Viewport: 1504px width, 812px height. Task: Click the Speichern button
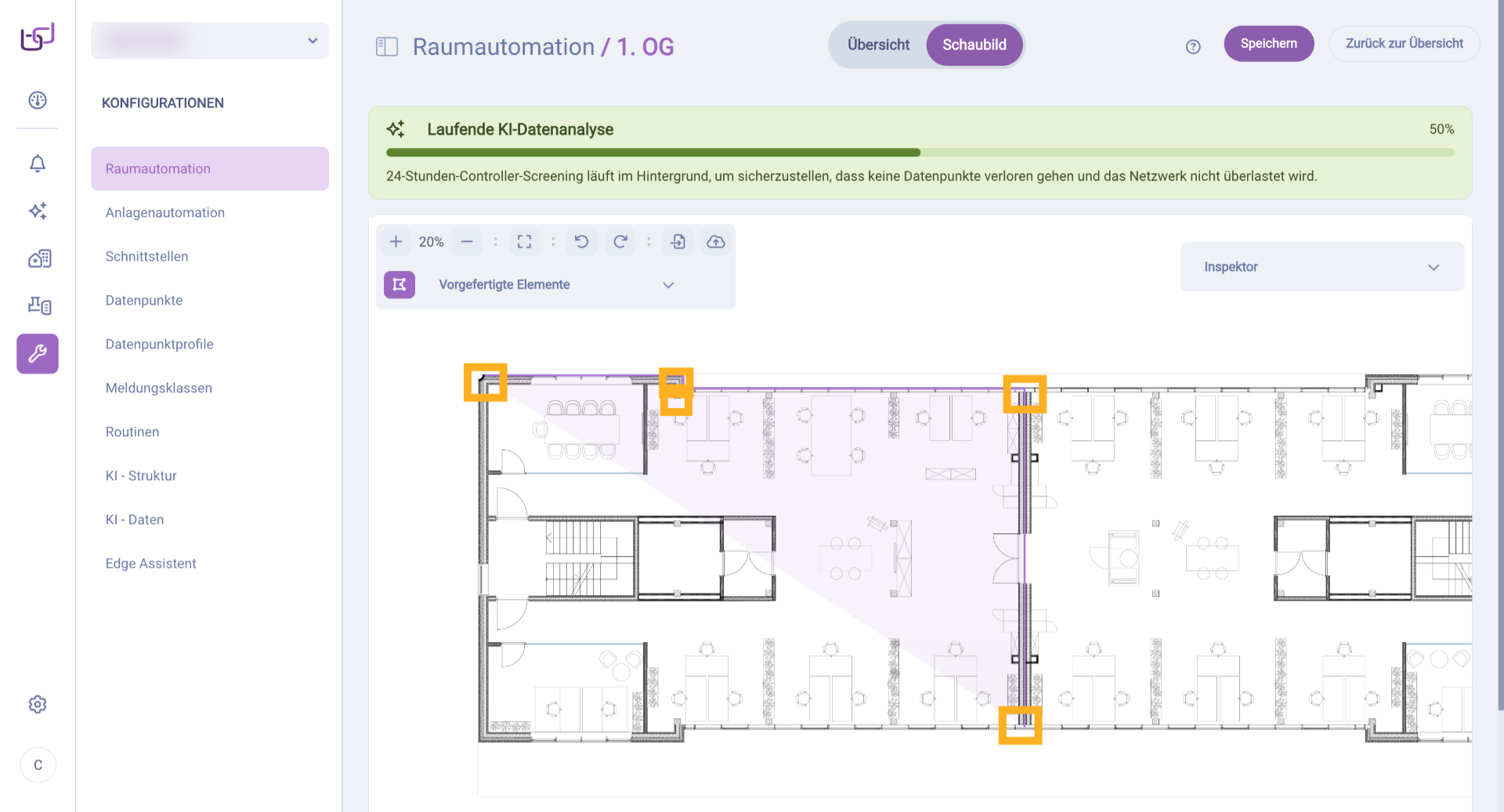(1268, 44)
